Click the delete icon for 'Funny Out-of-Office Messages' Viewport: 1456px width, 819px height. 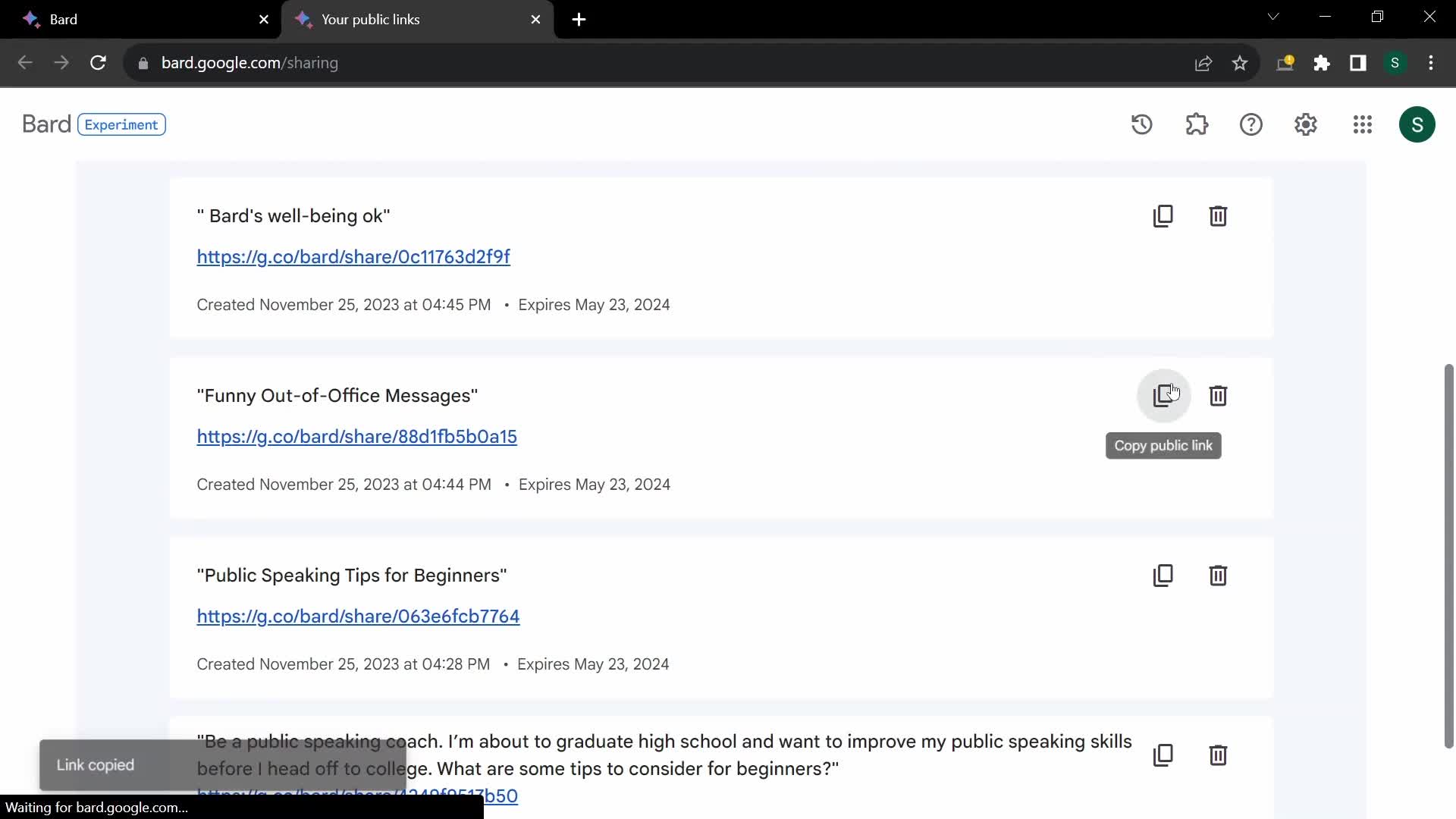[1219, 395]
